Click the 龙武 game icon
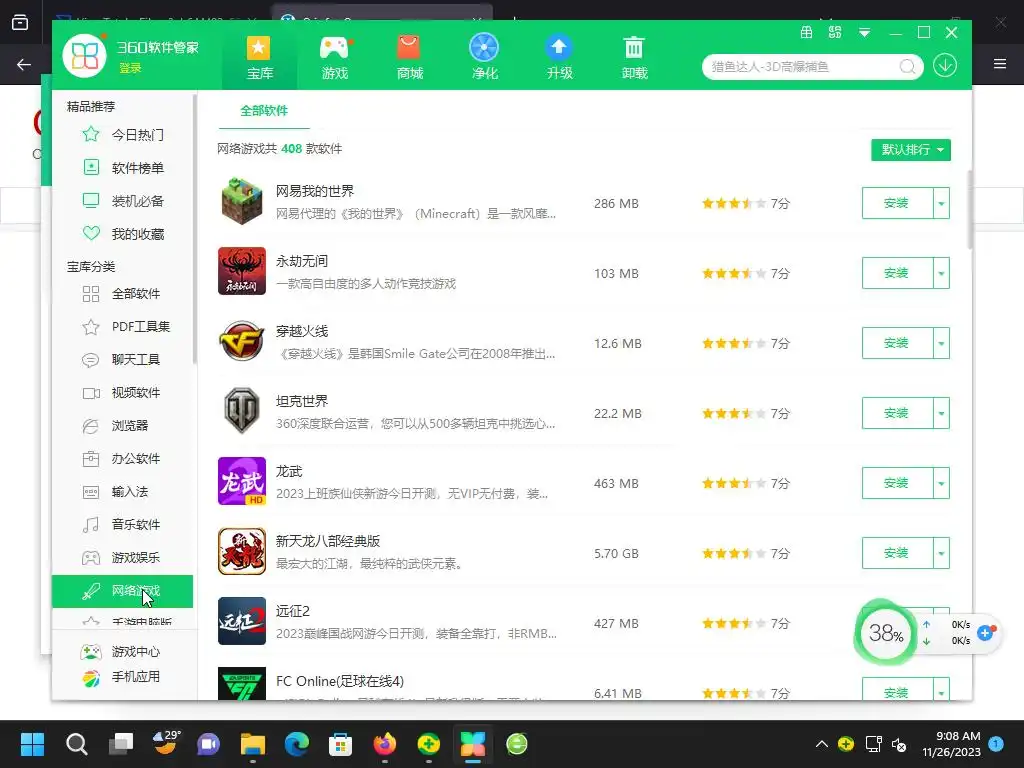Viewport: 1024px width, 768px height. (x=242, y=481)
